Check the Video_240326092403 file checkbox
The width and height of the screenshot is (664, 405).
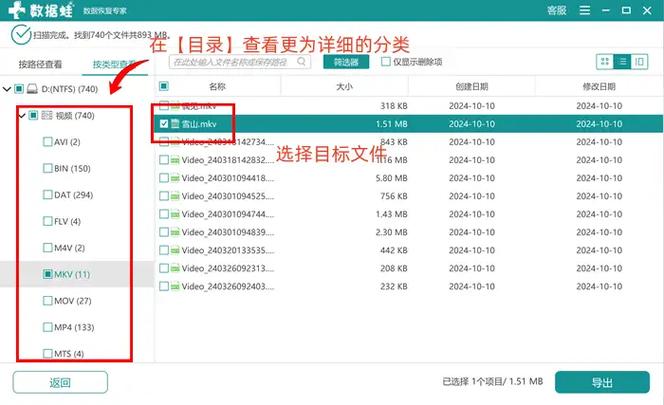[x=164, y=286]
